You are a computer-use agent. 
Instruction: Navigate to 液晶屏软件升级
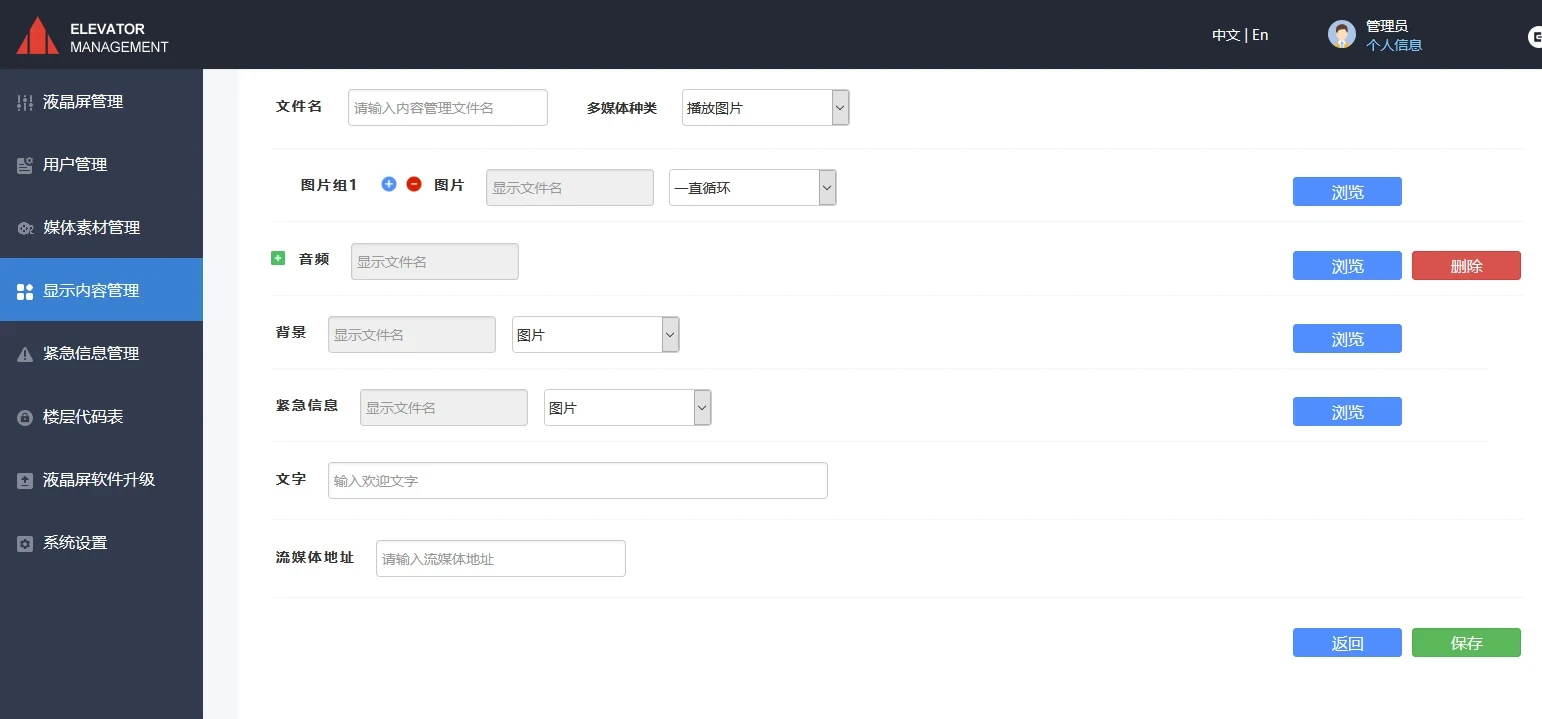click(x=101, y=480)
